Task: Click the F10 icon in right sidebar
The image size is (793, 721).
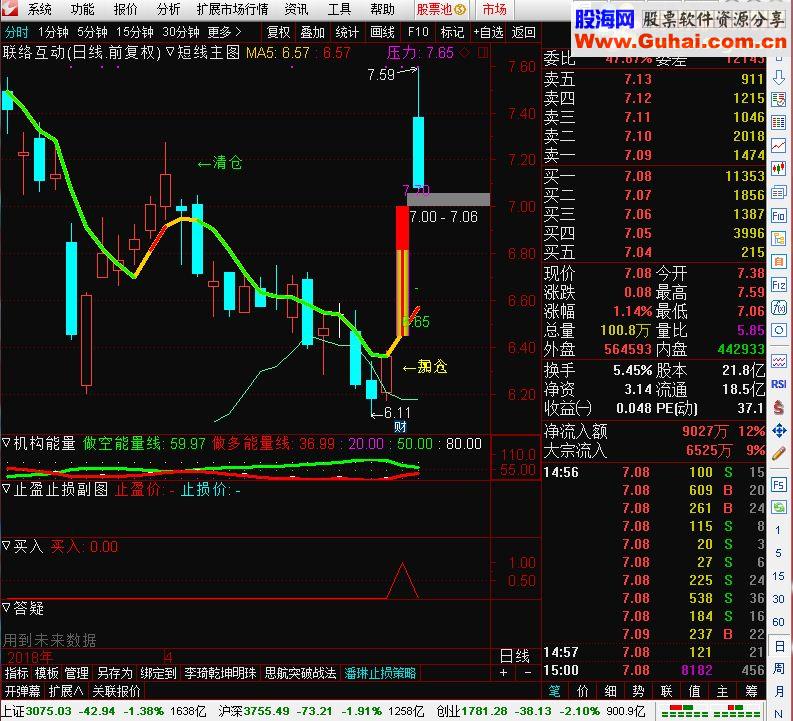Action: (x=779, y=215)
